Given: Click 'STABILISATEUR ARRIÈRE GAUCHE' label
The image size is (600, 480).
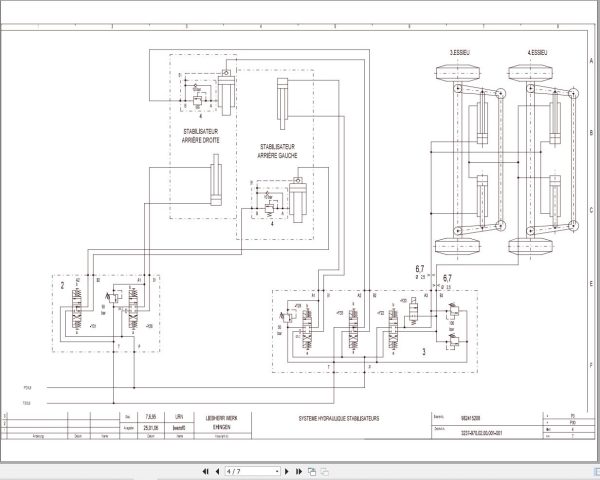Looking at the screenshot, I should click(x=277, y=151).
